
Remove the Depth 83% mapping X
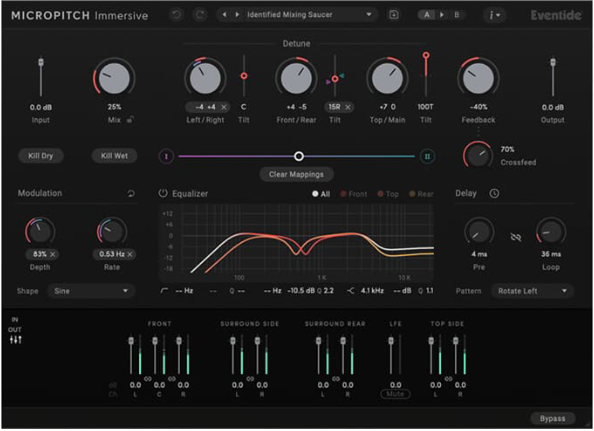pos(52,254)
